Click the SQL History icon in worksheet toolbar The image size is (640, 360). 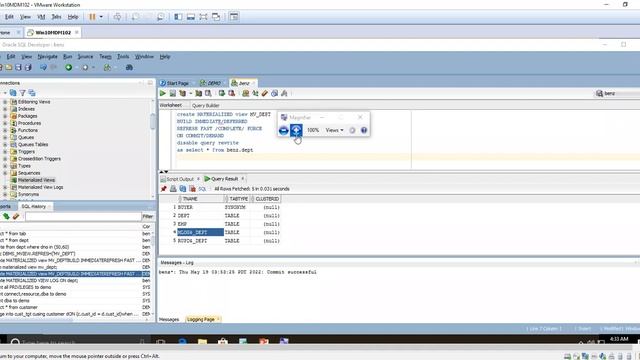[275, 93]
